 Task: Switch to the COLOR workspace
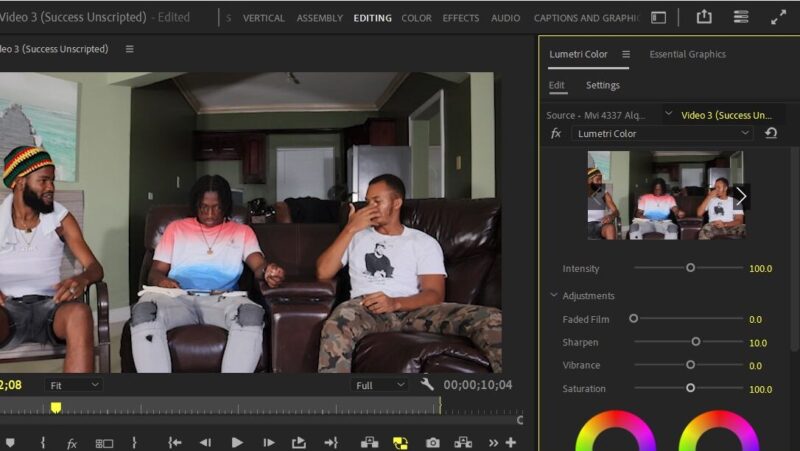pyautogui.click(x=416, y=18)
